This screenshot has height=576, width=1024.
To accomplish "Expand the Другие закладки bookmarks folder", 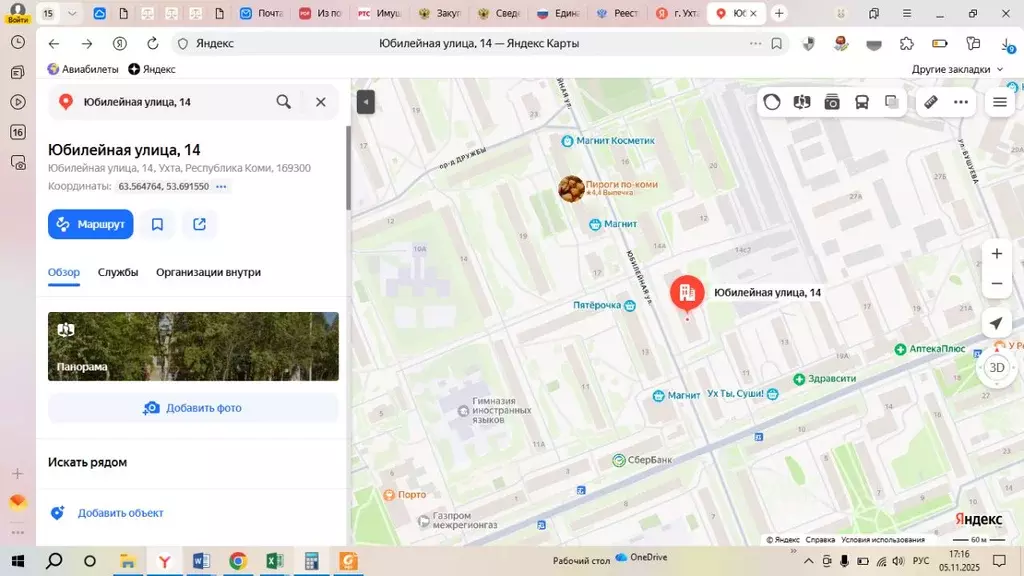I will 957,69.
